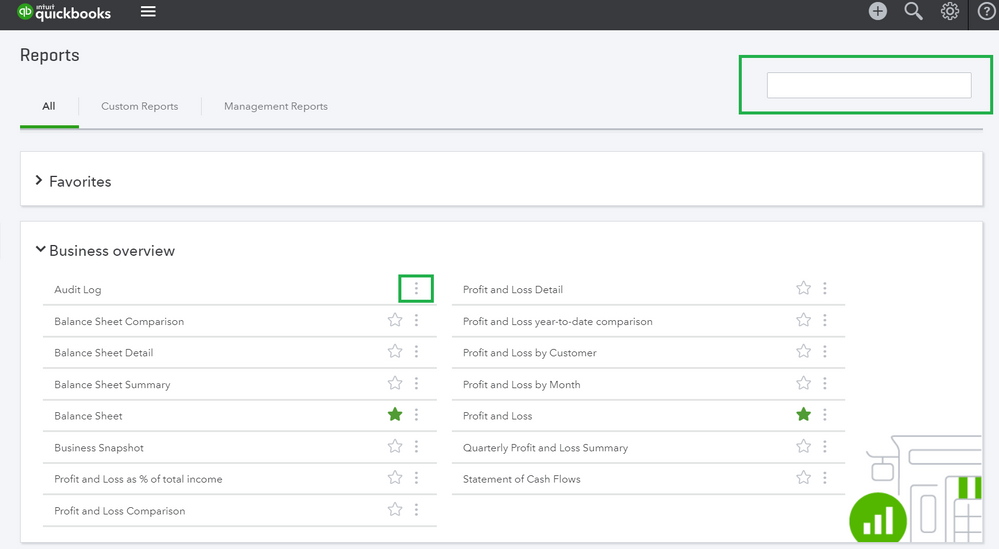
Task: Open Balance Sheet Detail three-dot menu
Action: pyautogui.click(x=416, y=352)
